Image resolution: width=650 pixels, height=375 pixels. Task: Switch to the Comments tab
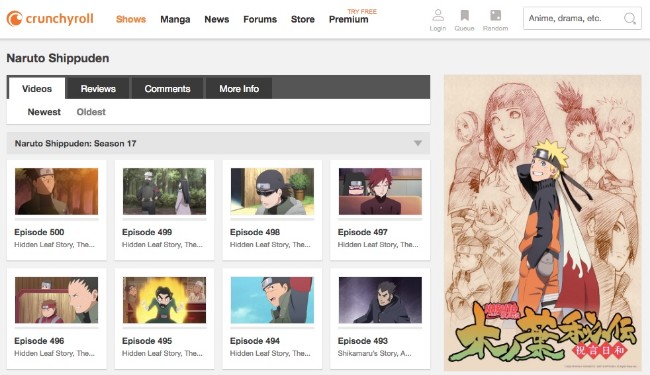click(x=167, y=88)
